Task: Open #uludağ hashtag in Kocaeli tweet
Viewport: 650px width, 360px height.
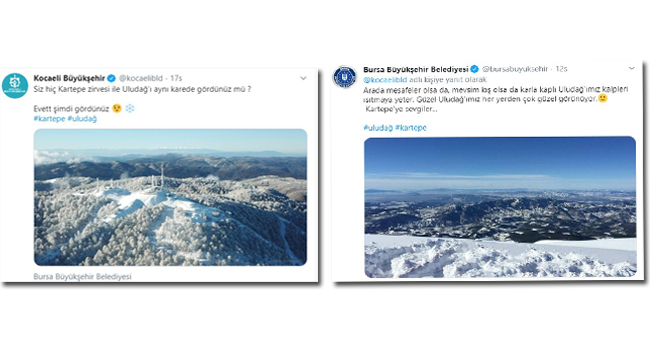Action: tap(82, 119)
